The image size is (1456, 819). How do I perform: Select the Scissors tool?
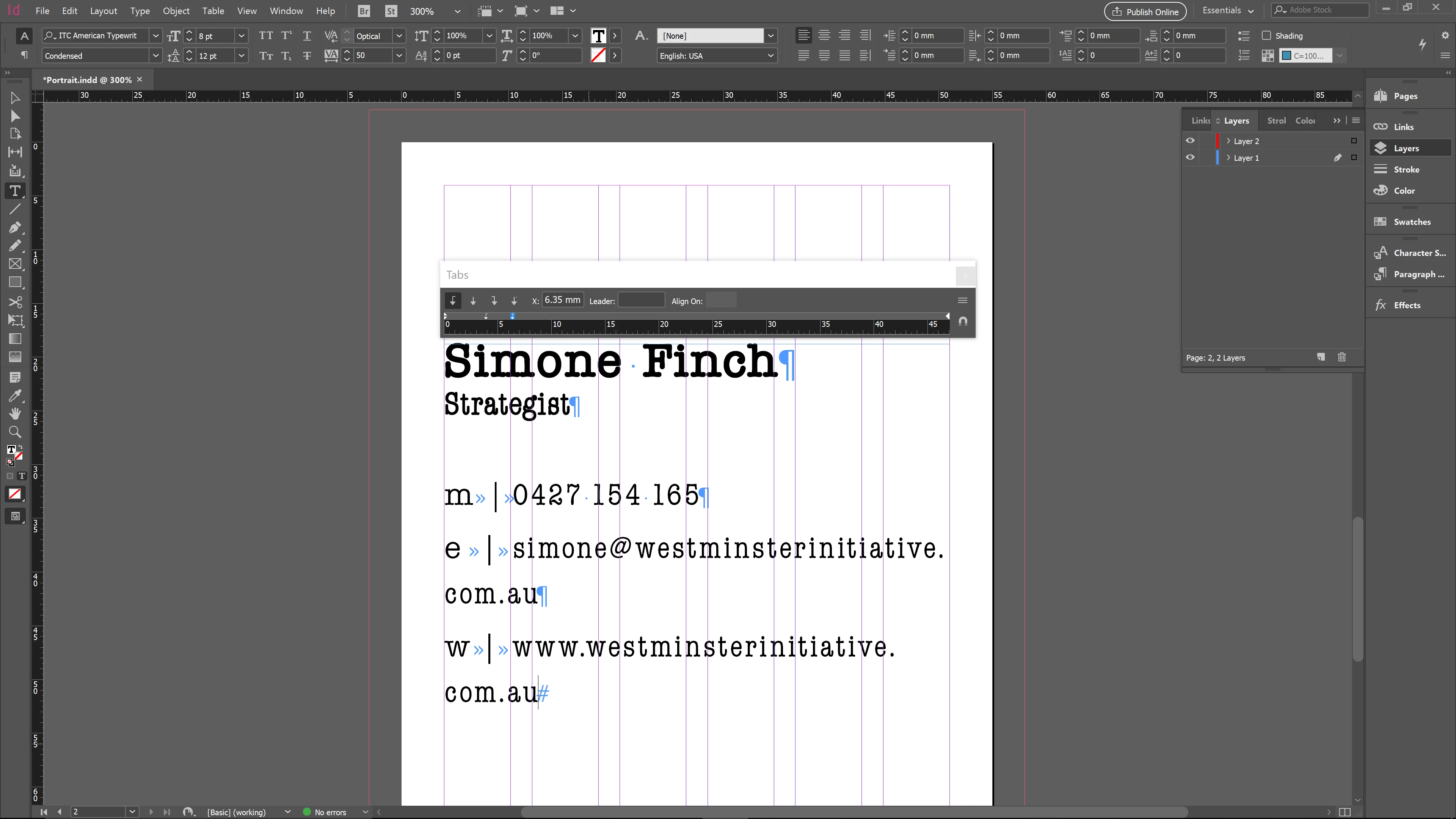click(x=15, y=301)
